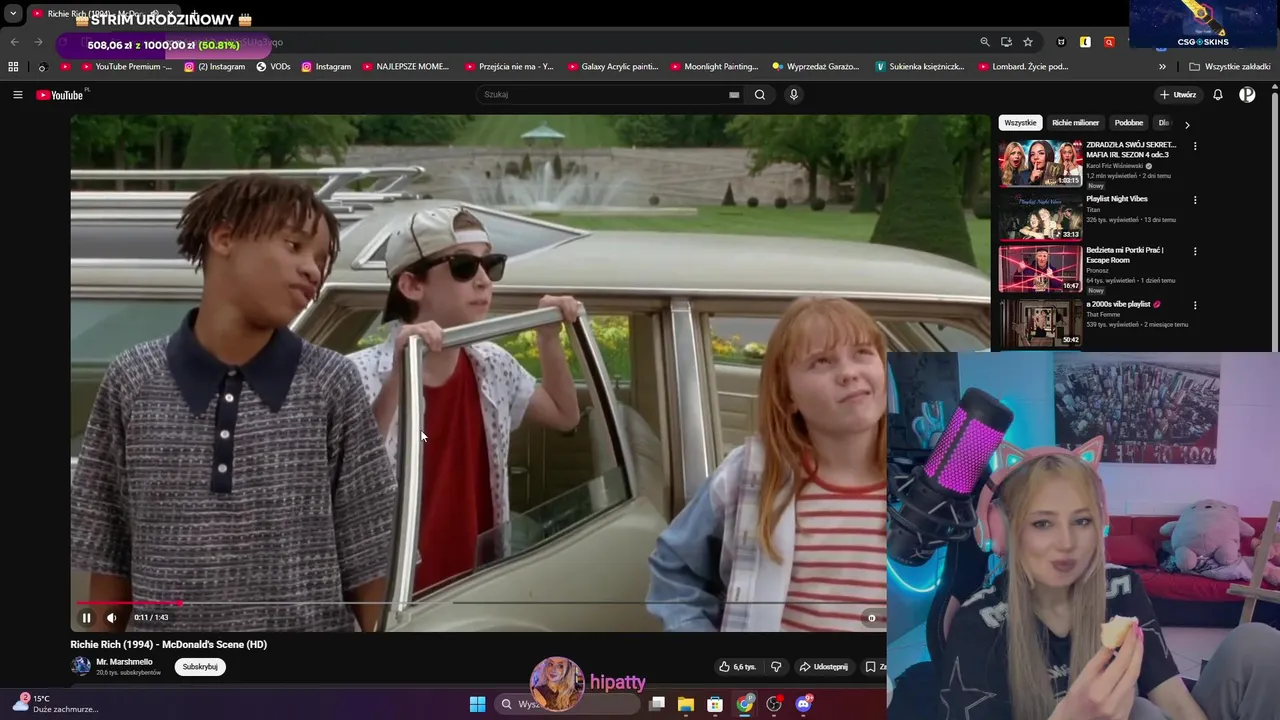Bookmark this page with the star icon
The image size is (1280, 720).
tap(1028, 42)
